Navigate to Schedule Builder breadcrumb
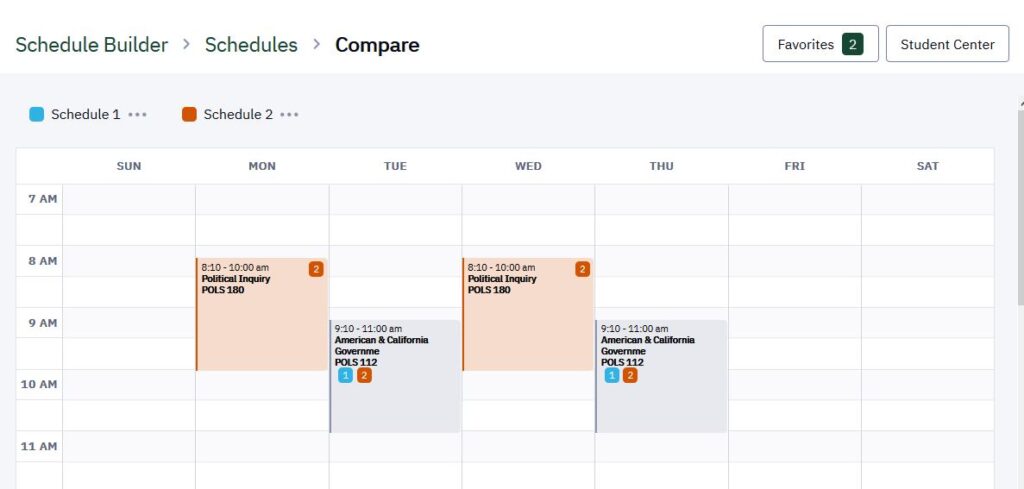This screenshot has width=1024, height=489. point(91,45)
